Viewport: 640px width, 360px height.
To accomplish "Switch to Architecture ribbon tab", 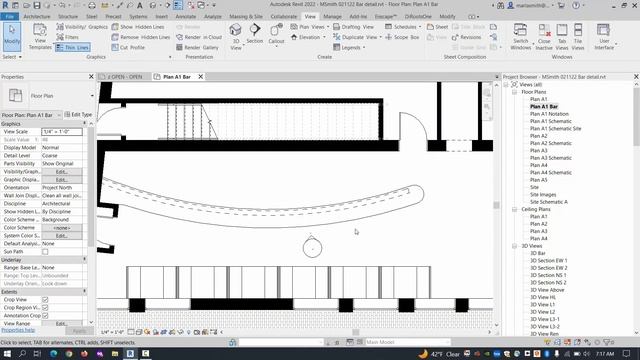I will [37, 16].
